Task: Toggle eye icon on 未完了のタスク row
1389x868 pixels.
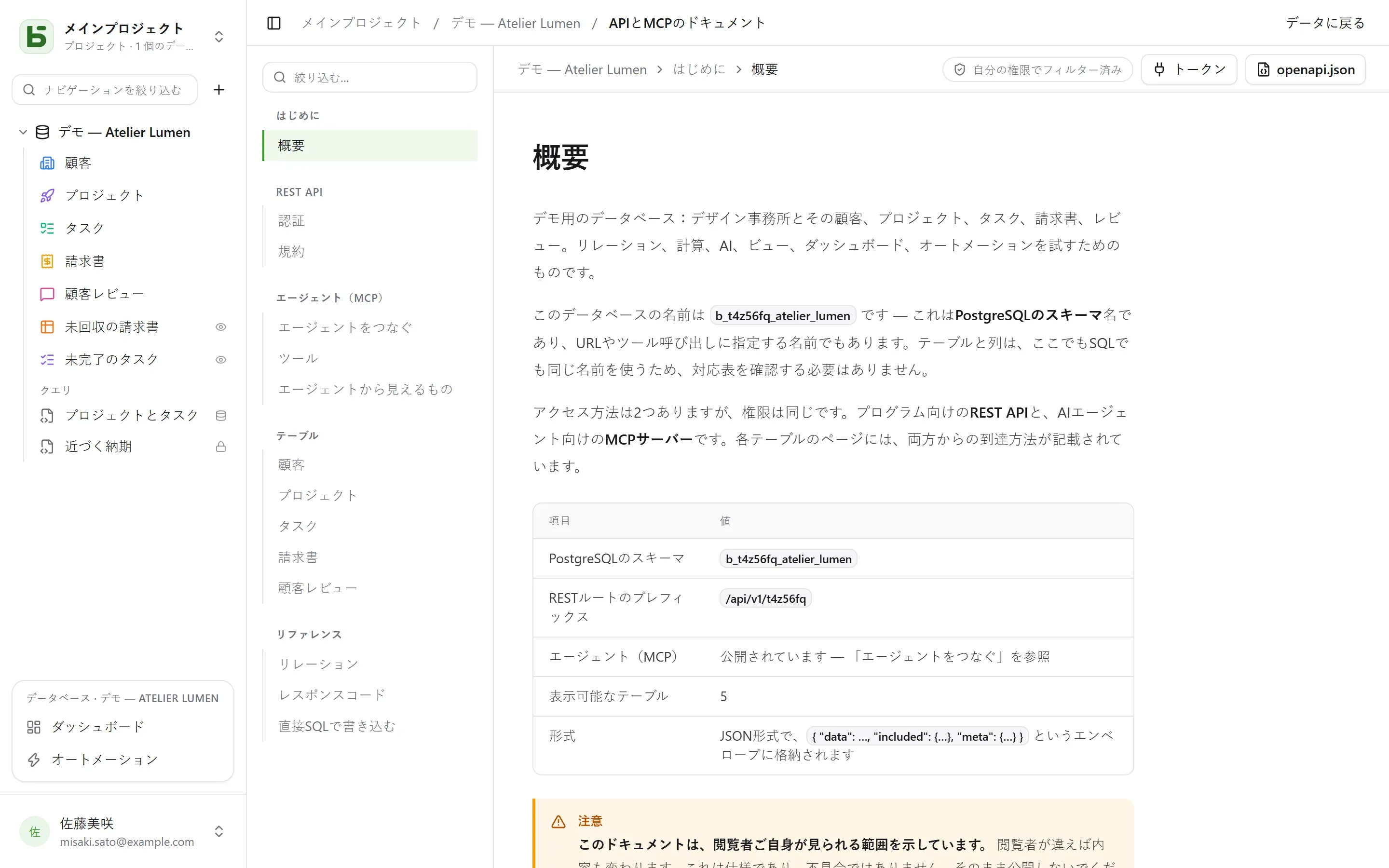Action: click(221, 360)
